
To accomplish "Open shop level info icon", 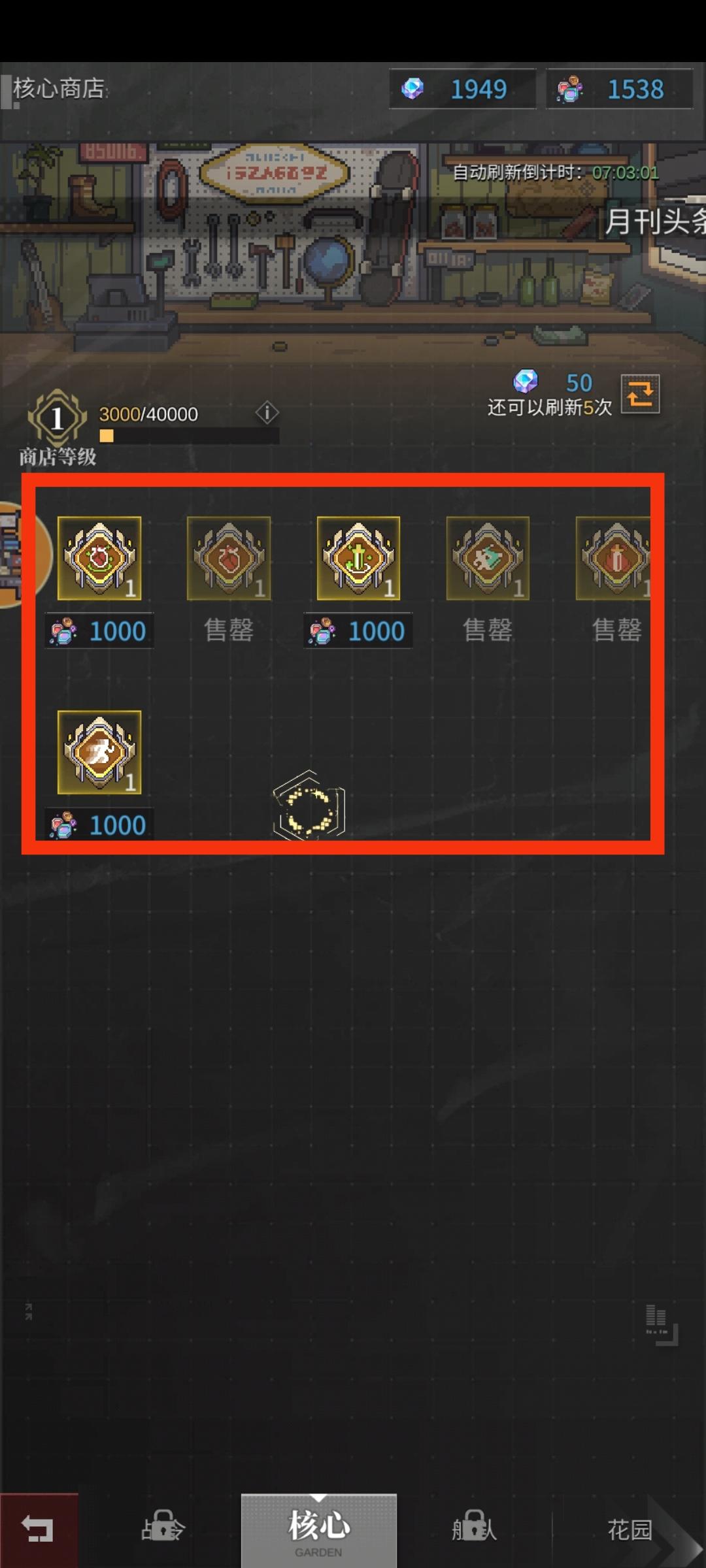I will point(267,412).
